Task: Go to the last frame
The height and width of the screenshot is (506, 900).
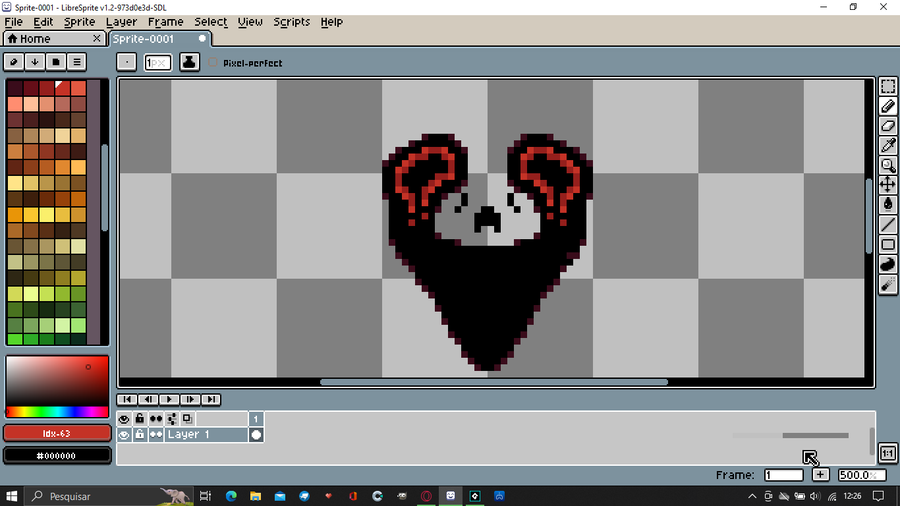Action: [211, 399]
